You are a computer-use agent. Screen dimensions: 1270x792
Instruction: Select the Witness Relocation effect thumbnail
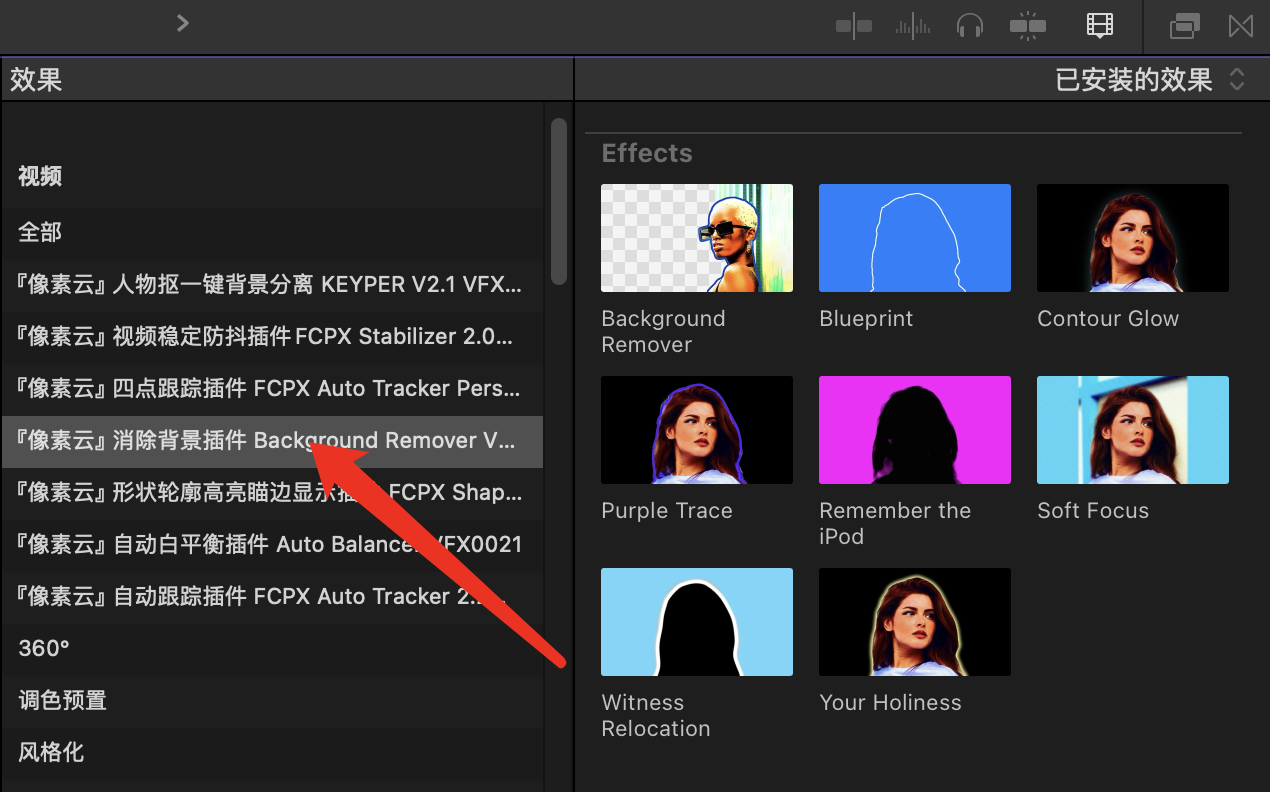697,622
